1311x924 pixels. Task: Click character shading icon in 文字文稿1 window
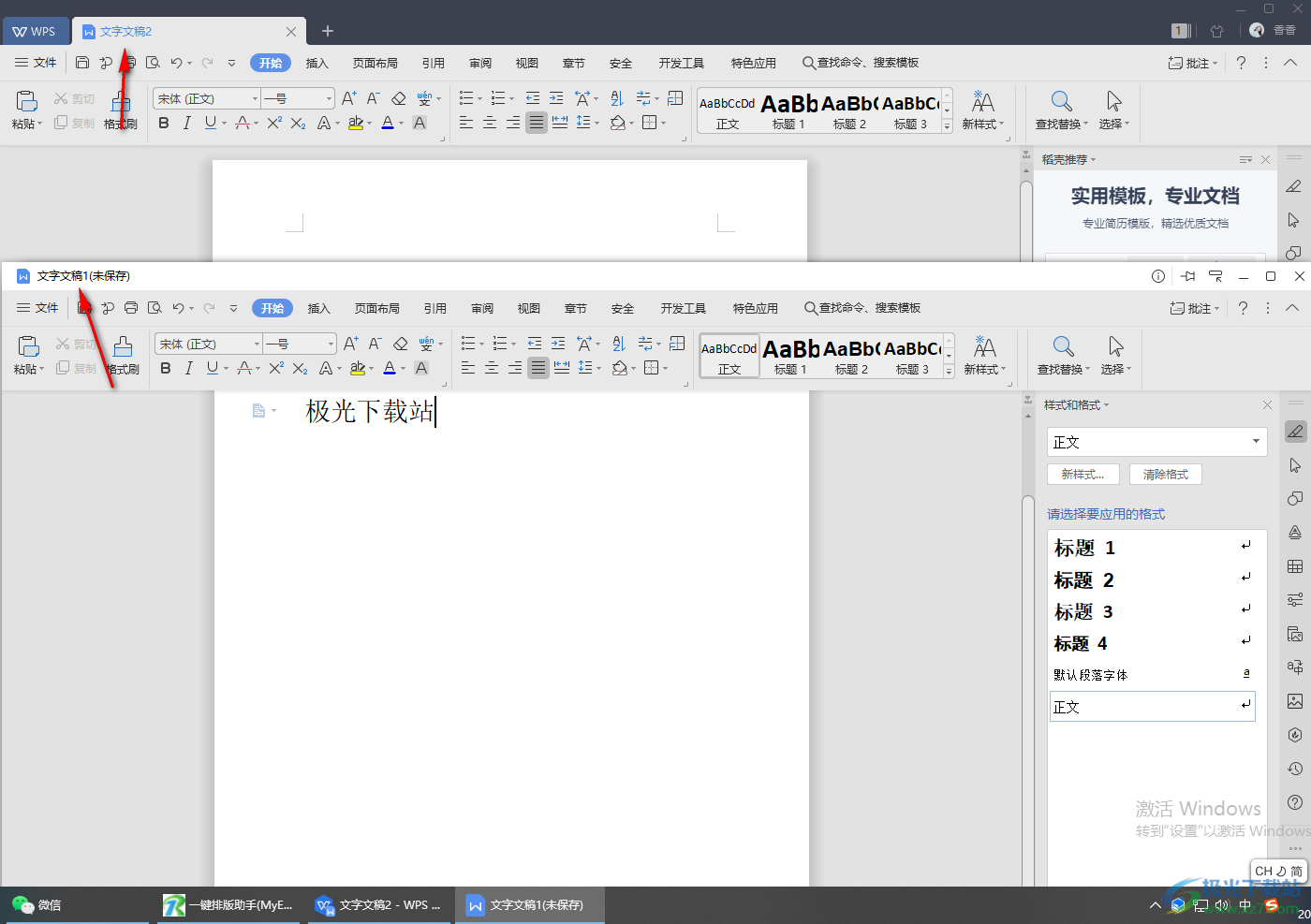(421, 368)
